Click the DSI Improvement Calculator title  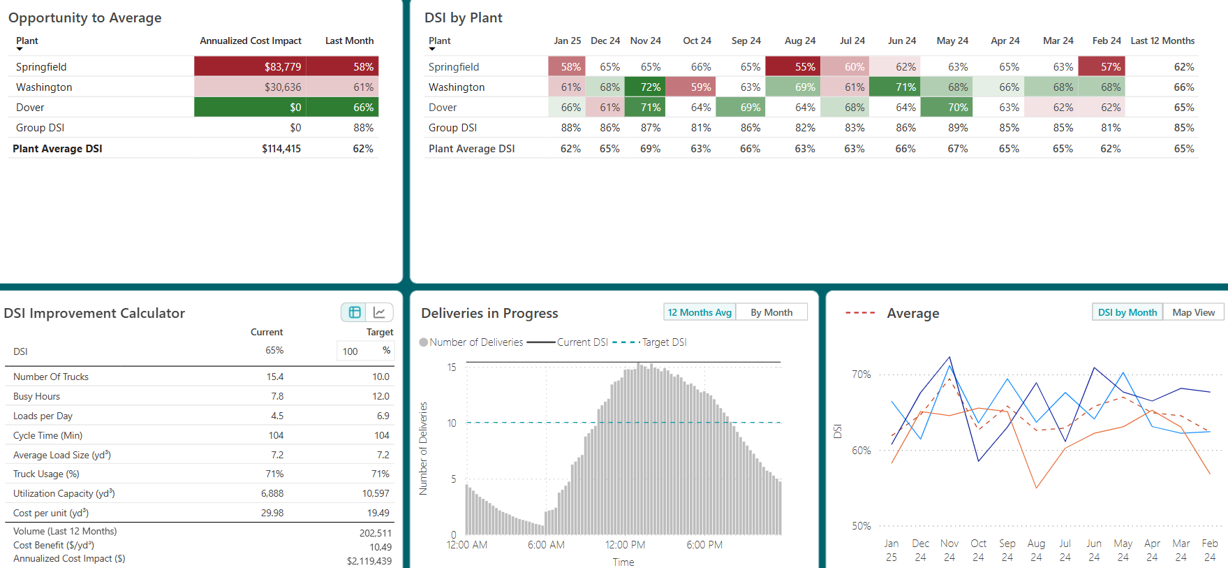click(x=94, y=313)
